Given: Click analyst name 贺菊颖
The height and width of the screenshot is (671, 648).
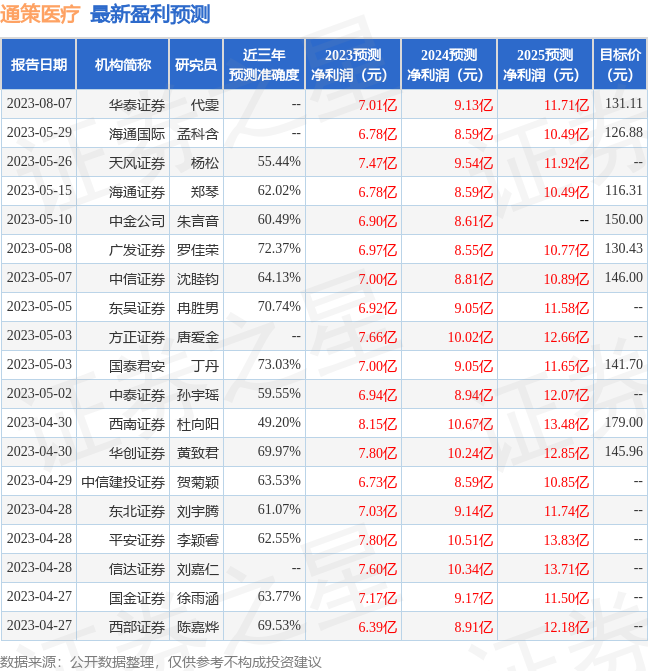Looking at the screenshot, I should coord(198,482).
